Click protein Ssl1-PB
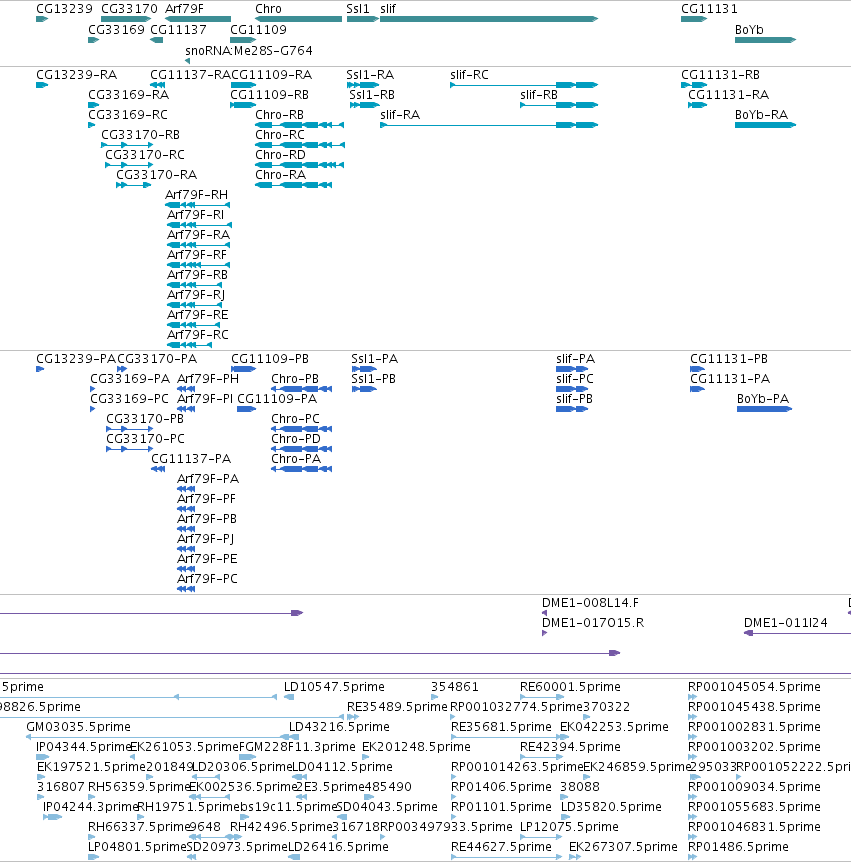Screen dimensions: 851x862 tap(364, 389)
